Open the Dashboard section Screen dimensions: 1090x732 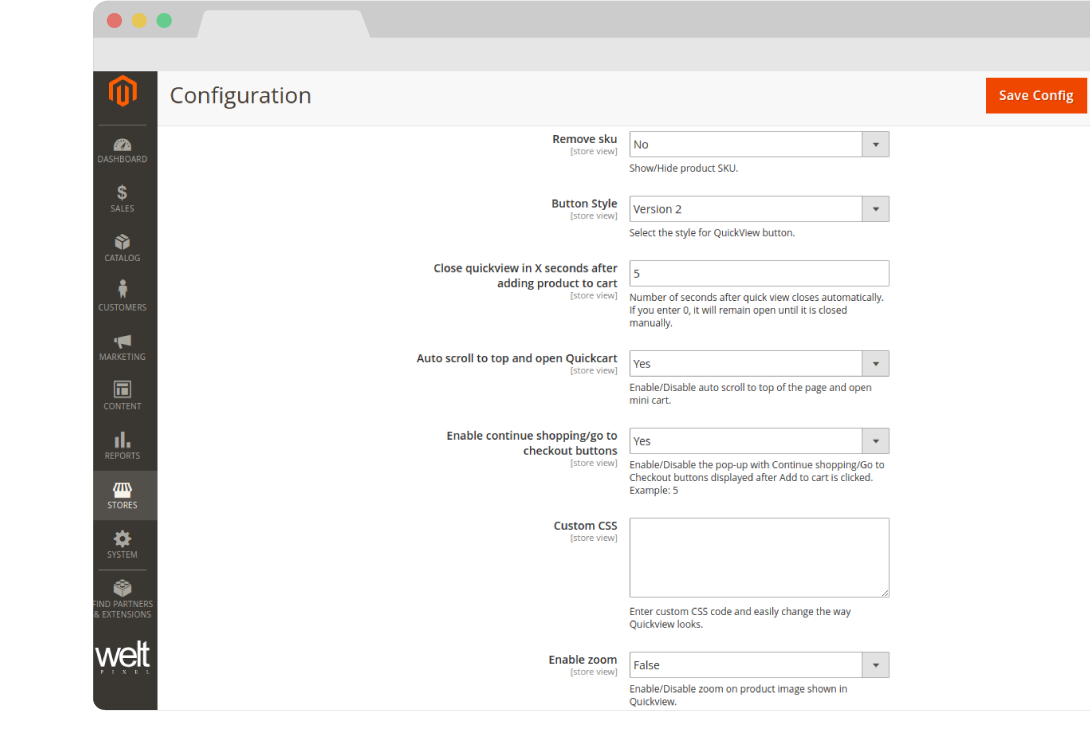tap(122, 150)
